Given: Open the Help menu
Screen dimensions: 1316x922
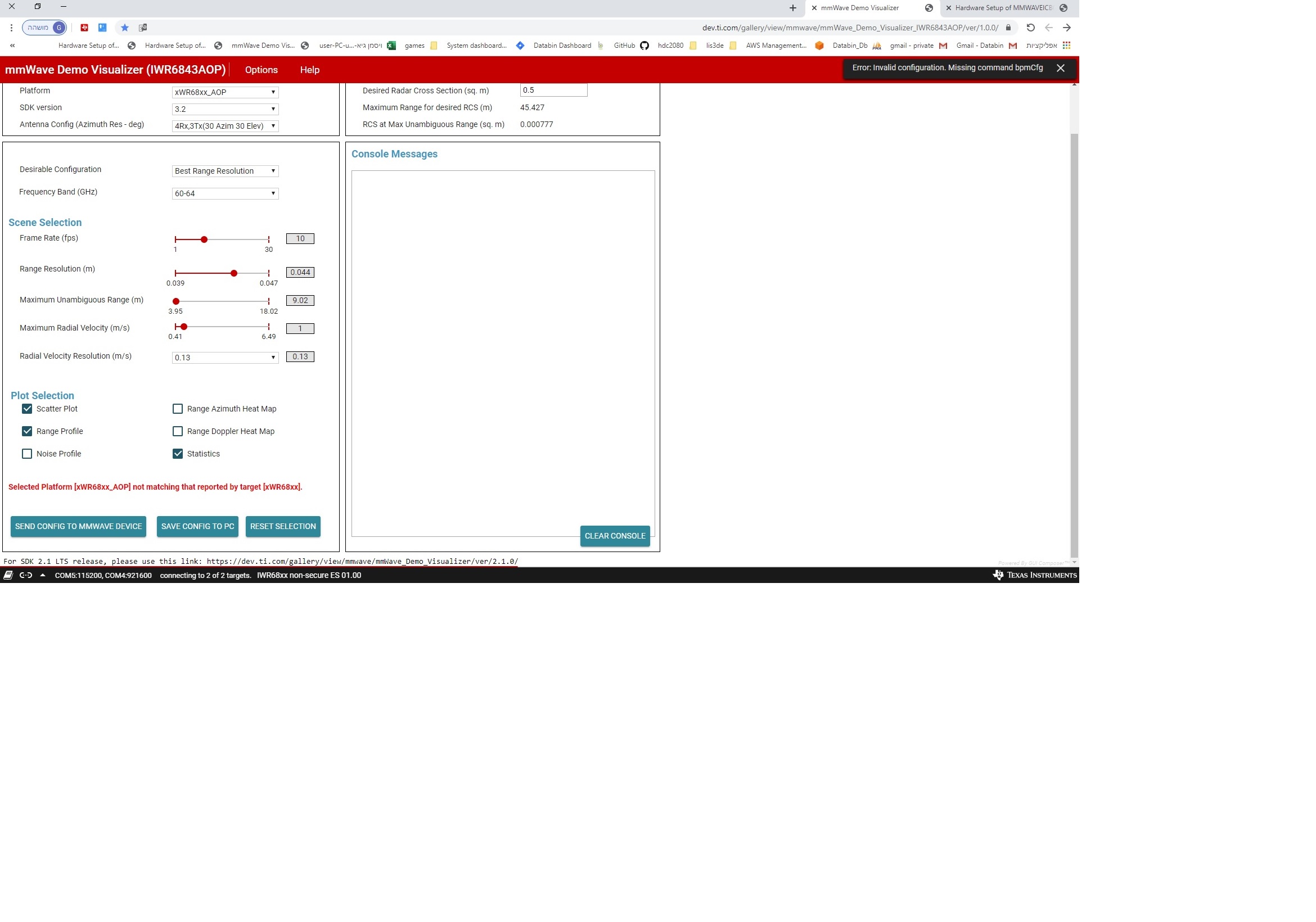Looking at the screenshot, I should tap(309, 70).
